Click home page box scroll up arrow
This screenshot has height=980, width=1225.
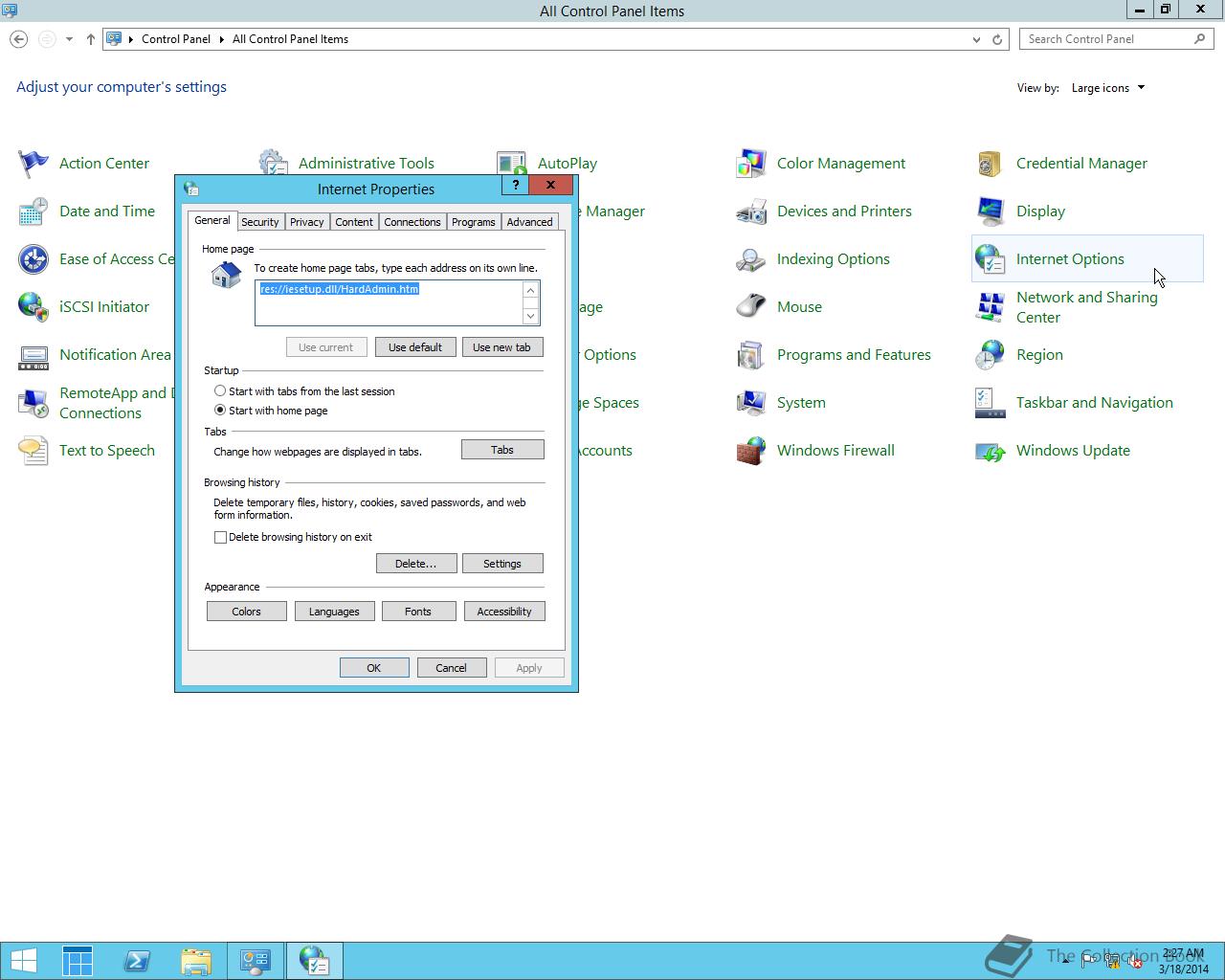pos(531,290)
